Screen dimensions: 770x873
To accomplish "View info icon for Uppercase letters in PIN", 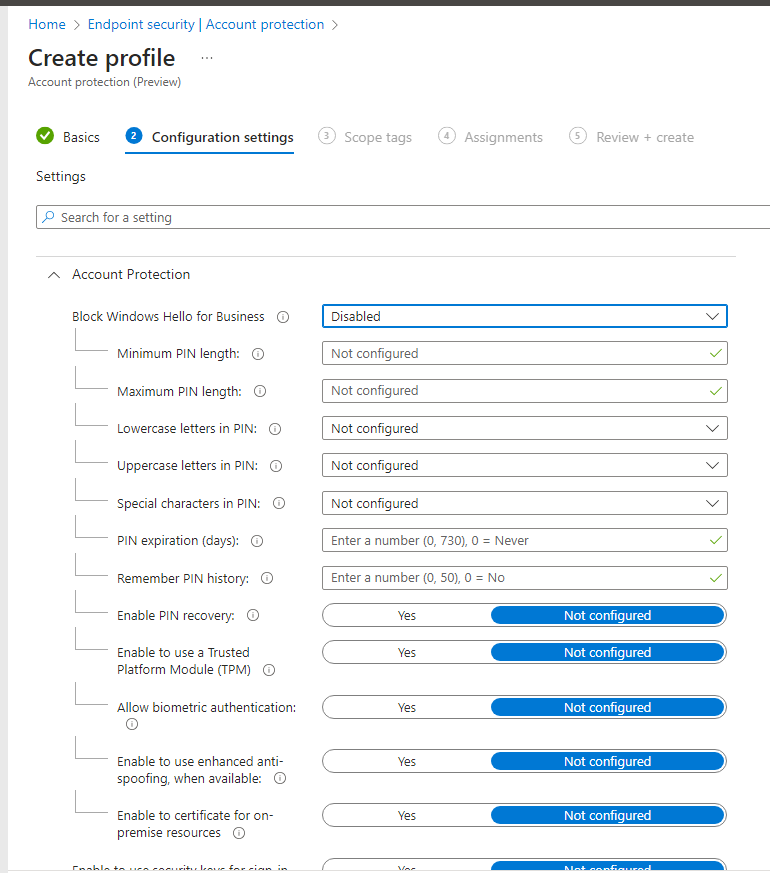I will 276,466.
